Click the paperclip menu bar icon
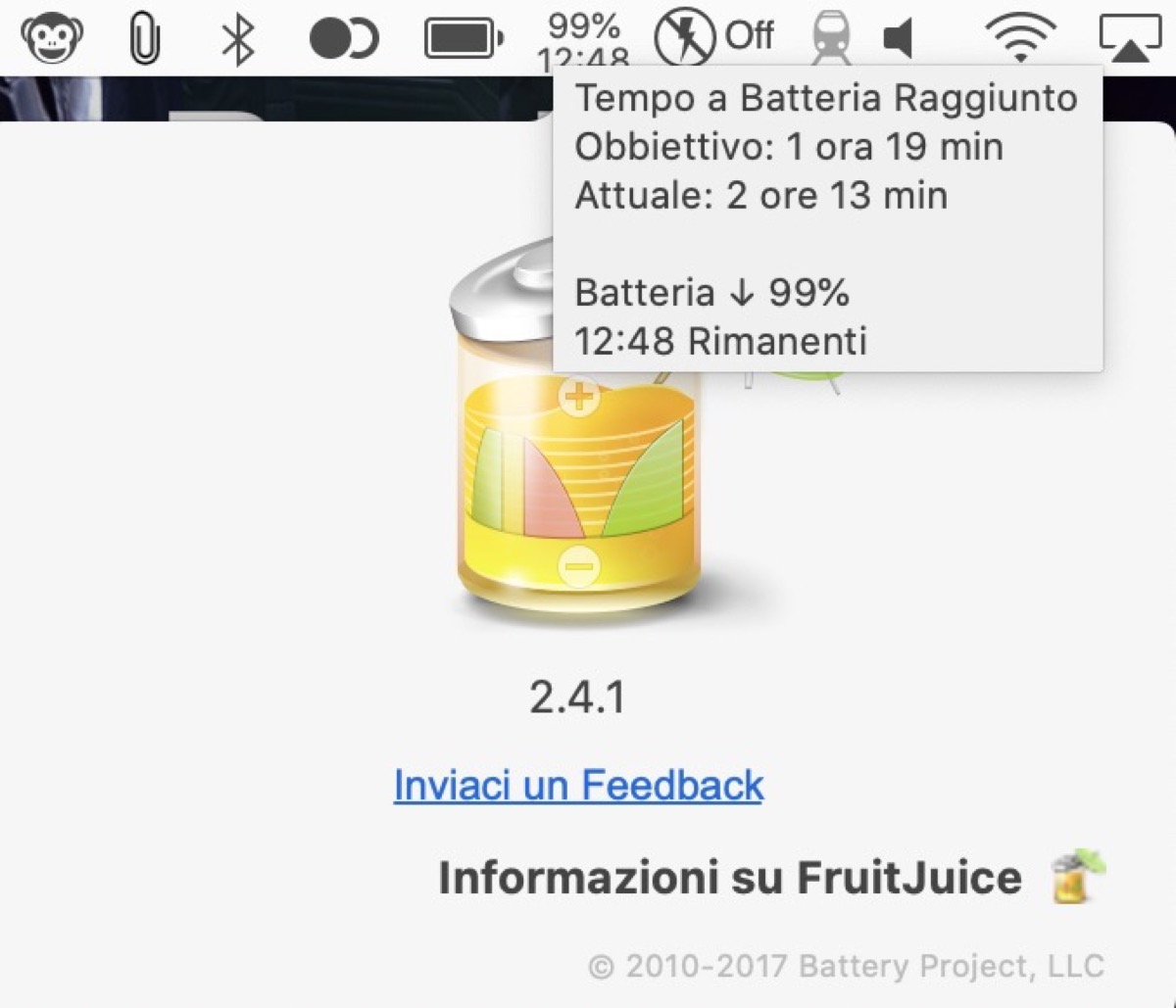1176x1008 pixels. 144,39
